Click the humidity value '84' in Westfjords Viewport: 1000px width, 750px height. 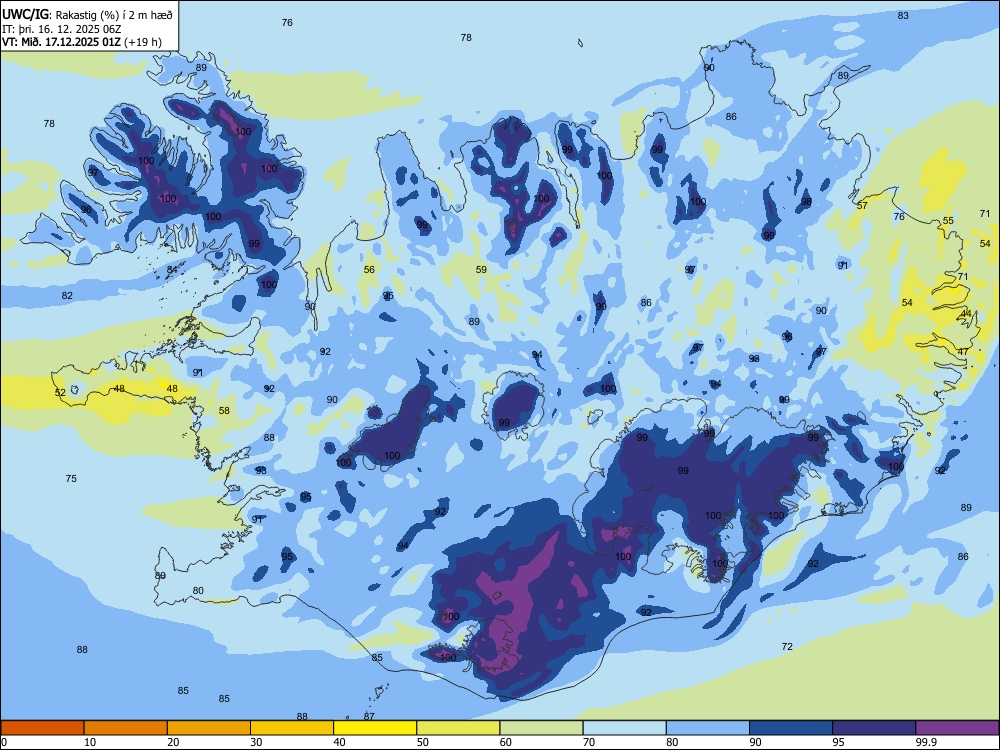pyautogui.click(x=172, y=270)
